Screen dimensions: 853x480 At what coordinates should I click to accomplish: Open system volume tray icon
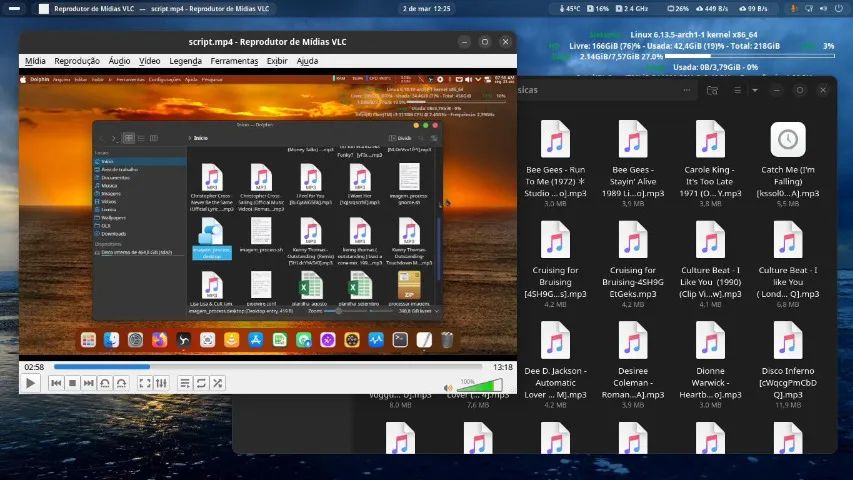[x=824, y=9]
